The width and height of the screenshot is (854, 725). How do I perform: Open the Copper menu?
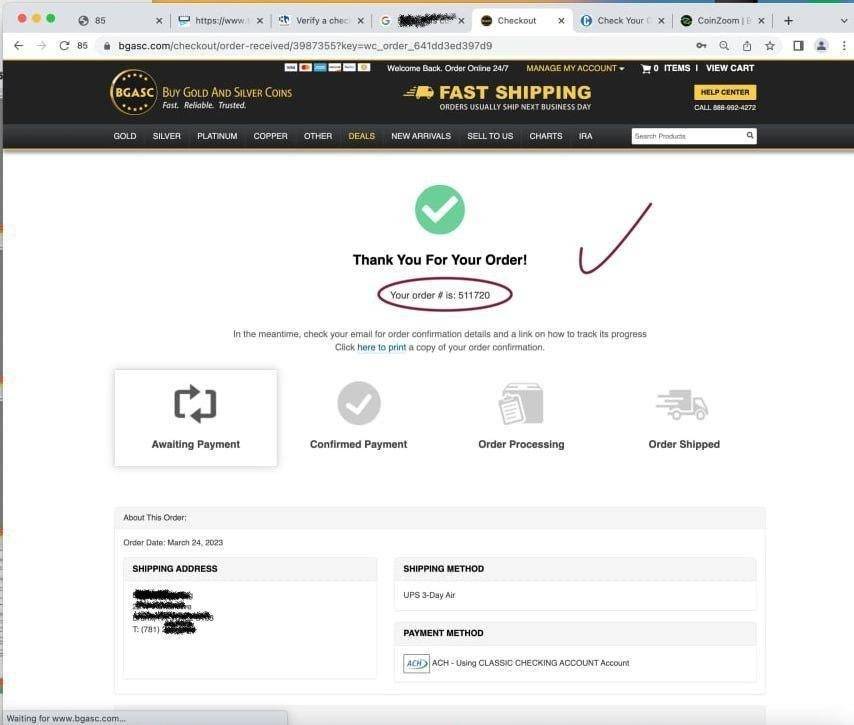pos(270,136)
